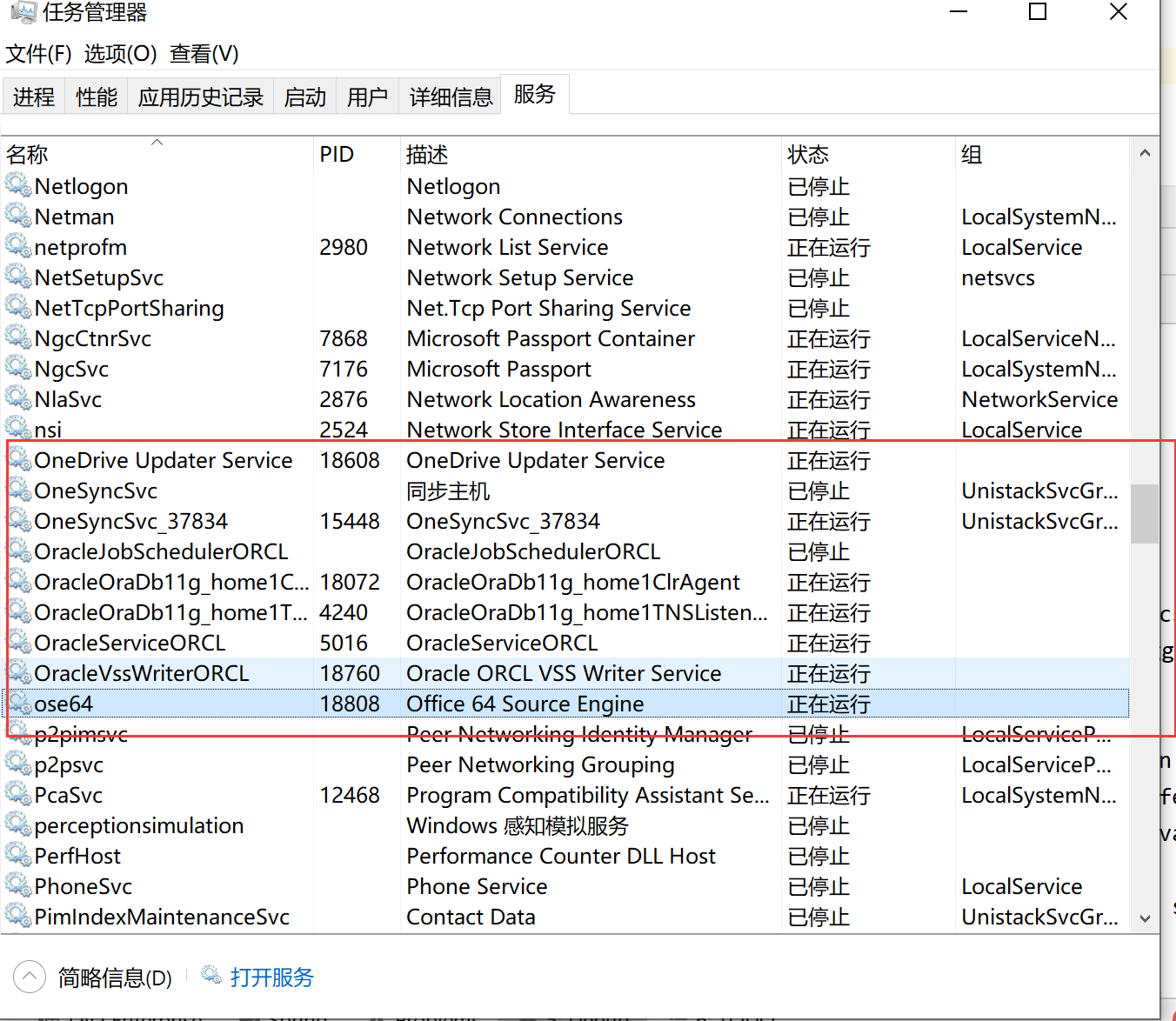Click the ose64 service gear icon
Viewport: 1176px width, 1021px height.
click(18, 703)
